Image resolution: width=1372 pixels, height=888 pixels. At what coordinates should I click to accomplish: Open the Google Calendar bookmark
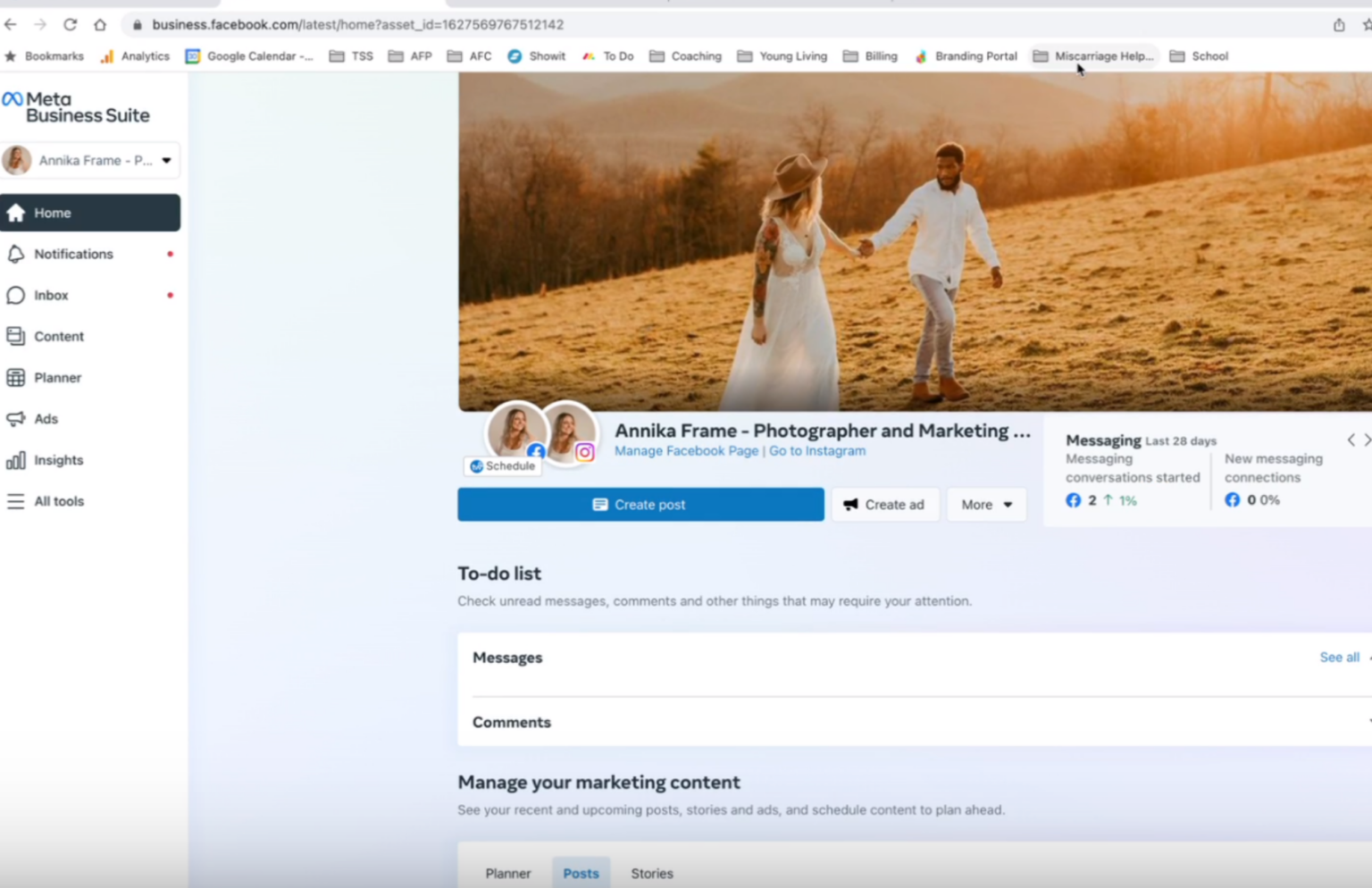pyautogui.click(x=249, y=55)
